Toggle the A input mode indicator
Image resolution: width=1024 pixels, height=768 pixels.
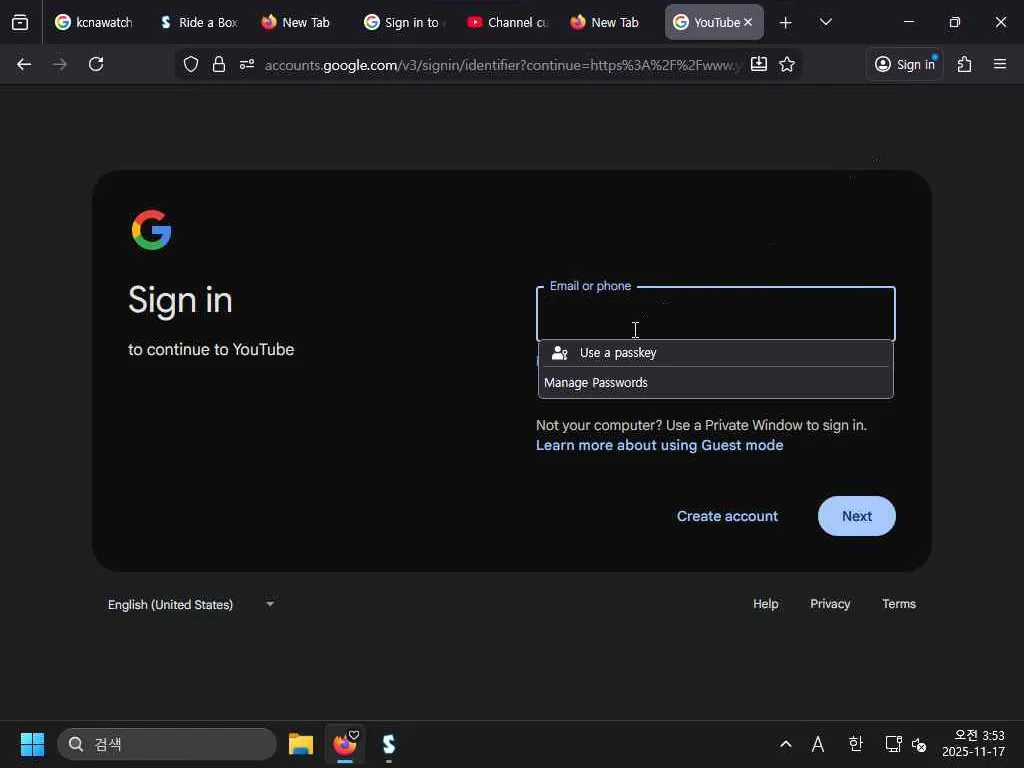(x=818, y=744)
